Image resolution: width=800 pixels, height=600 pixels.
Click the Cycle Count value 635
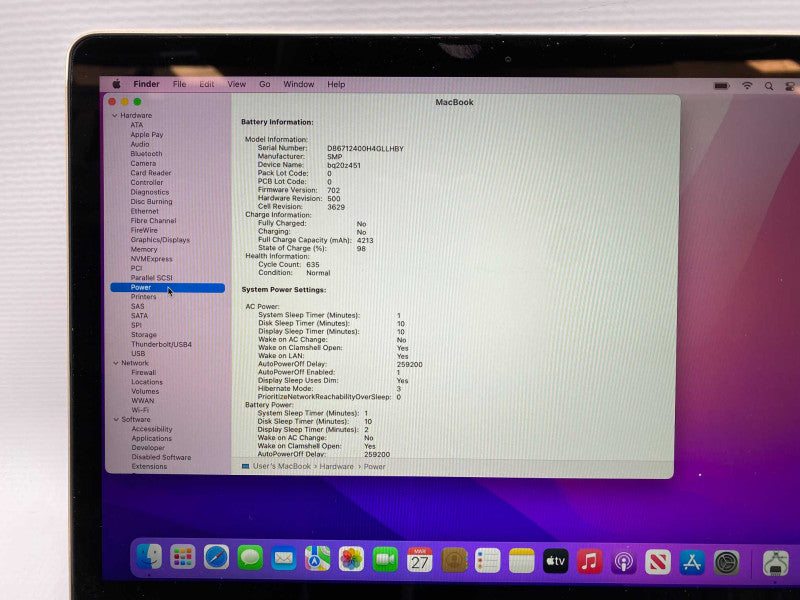tap(313, 265)
